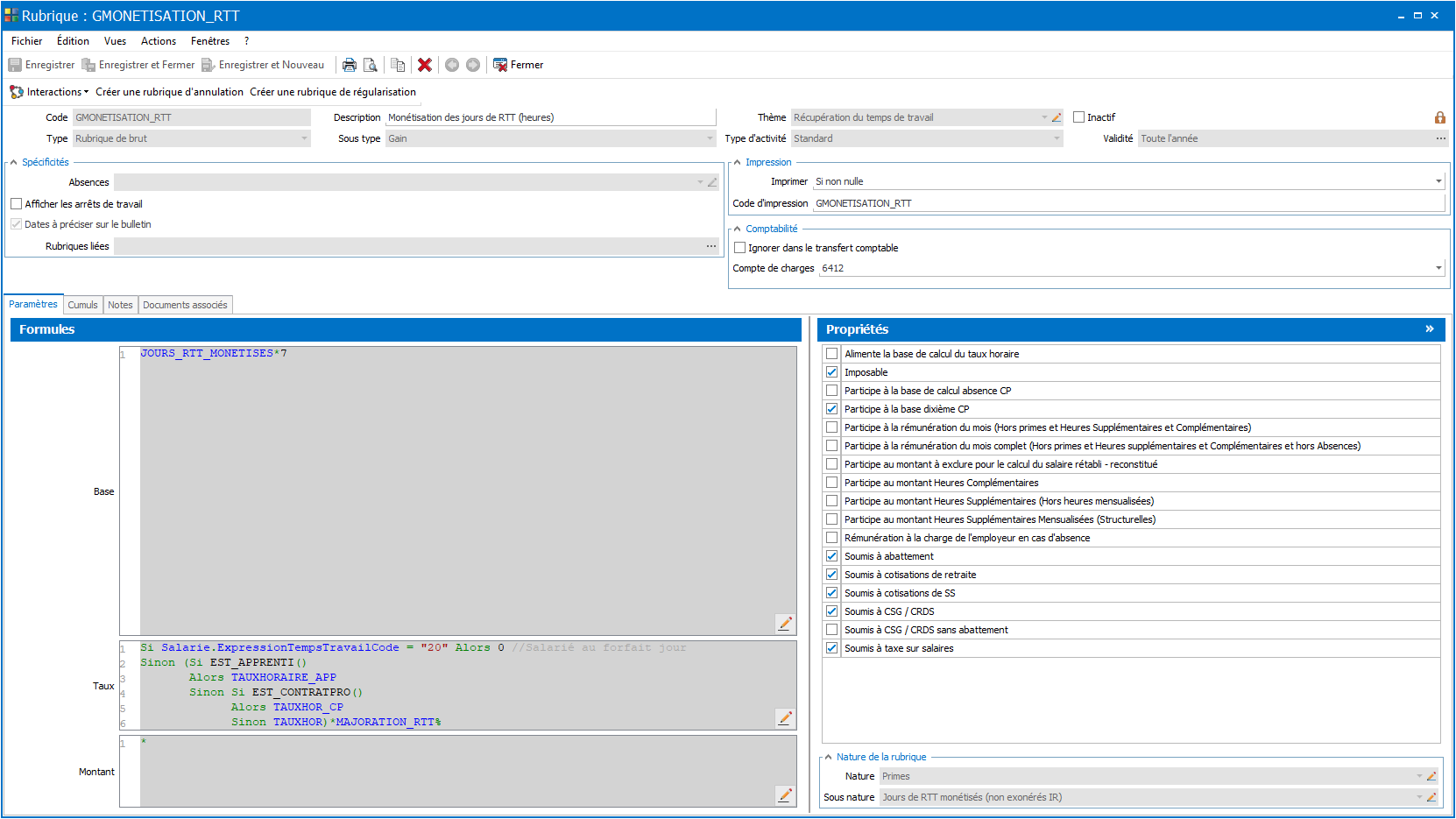
Task: Open the Fichier menu
Action: [27, 41]
